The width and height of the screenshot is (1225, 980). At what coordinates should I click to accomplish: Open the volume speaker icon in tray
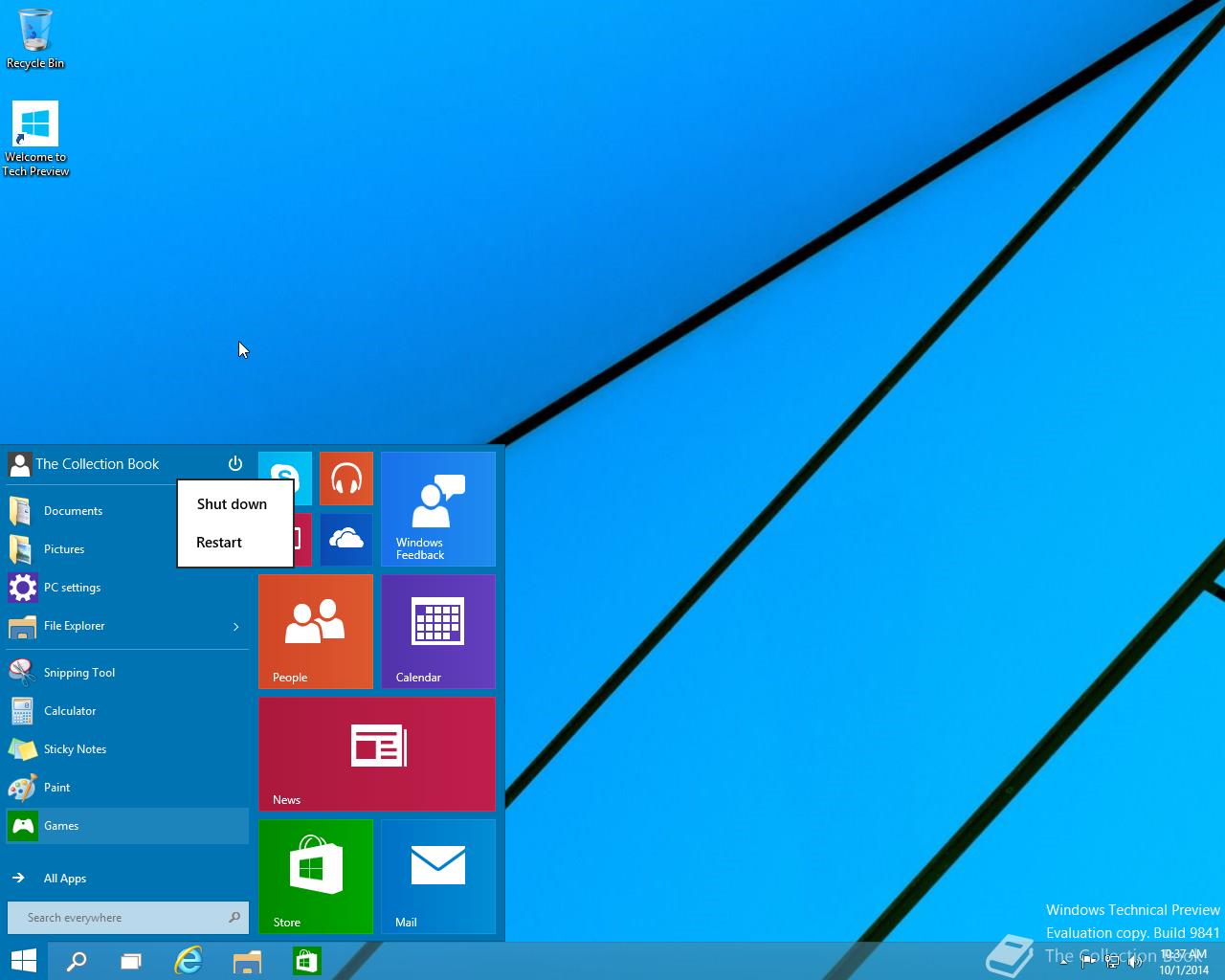point(1136,962)
